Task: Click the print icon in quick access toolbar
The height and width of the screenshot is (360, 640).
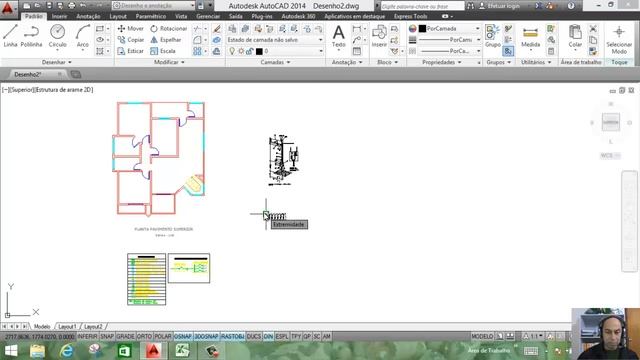Action: [x=71, y=6]
